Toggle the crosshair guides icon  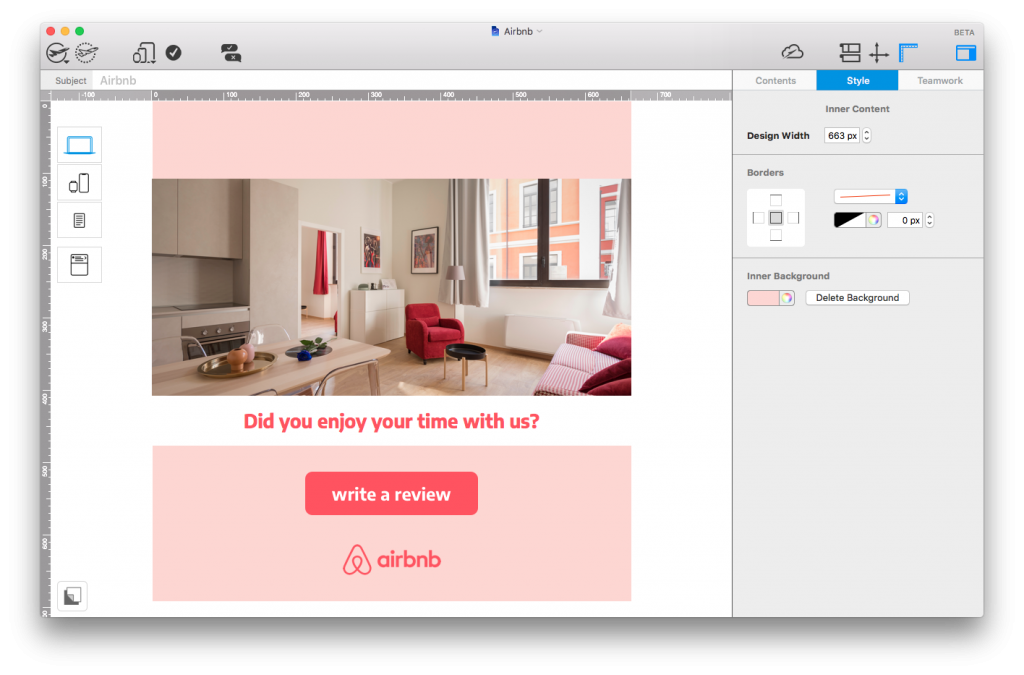click(x=879, y=53)
